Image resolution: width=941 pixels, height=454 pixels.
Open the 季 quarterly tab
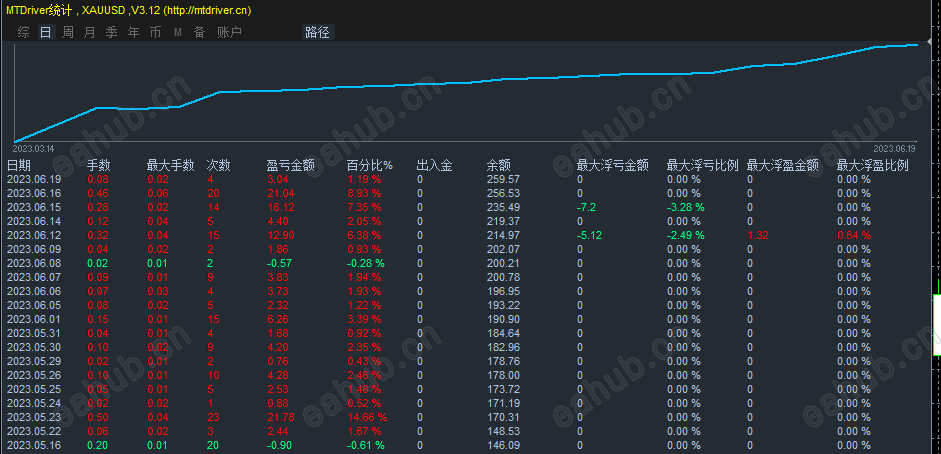[x=112, y=32]
